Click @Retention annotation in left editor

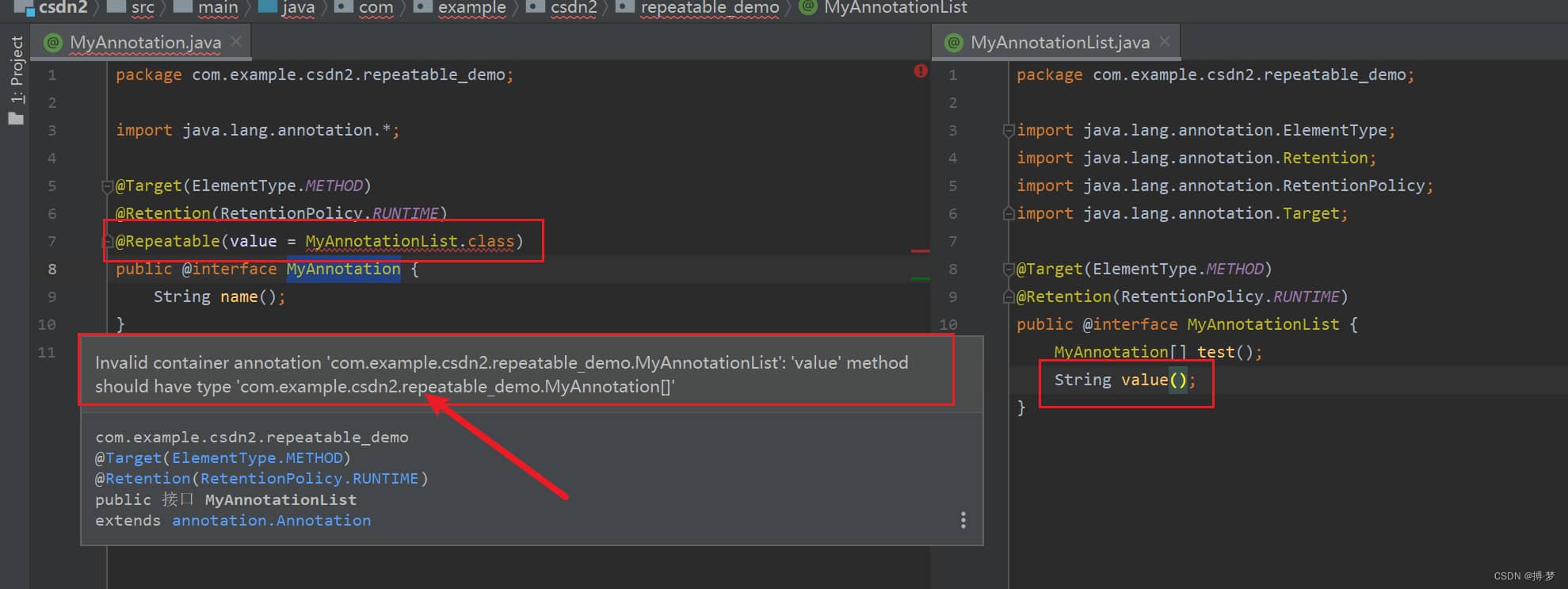[x=281, y=213]
